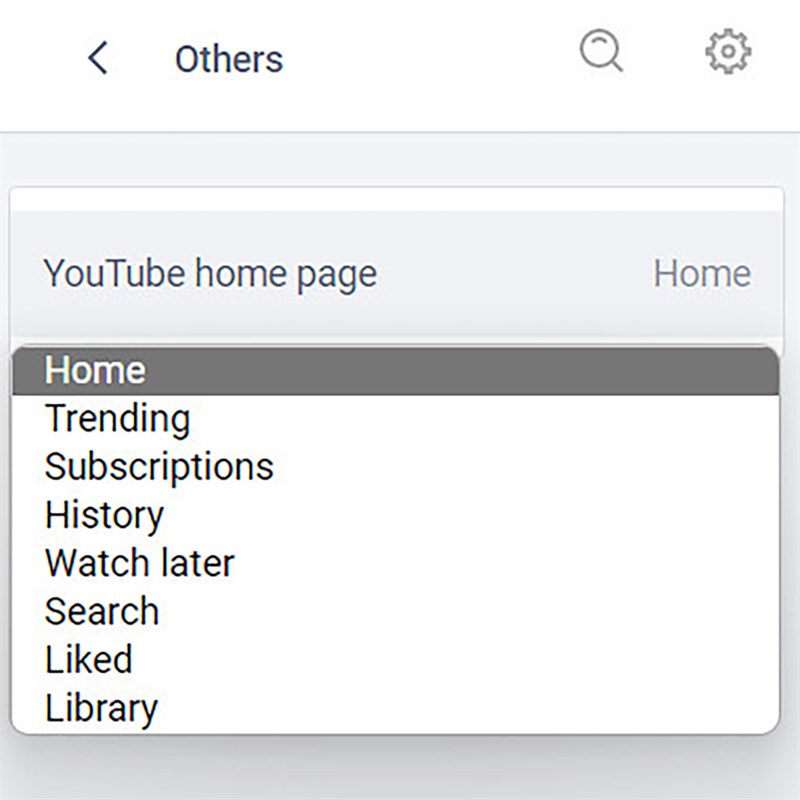
Task: Collapse the dropdown via the Home value
Action: tap(701, 273)
